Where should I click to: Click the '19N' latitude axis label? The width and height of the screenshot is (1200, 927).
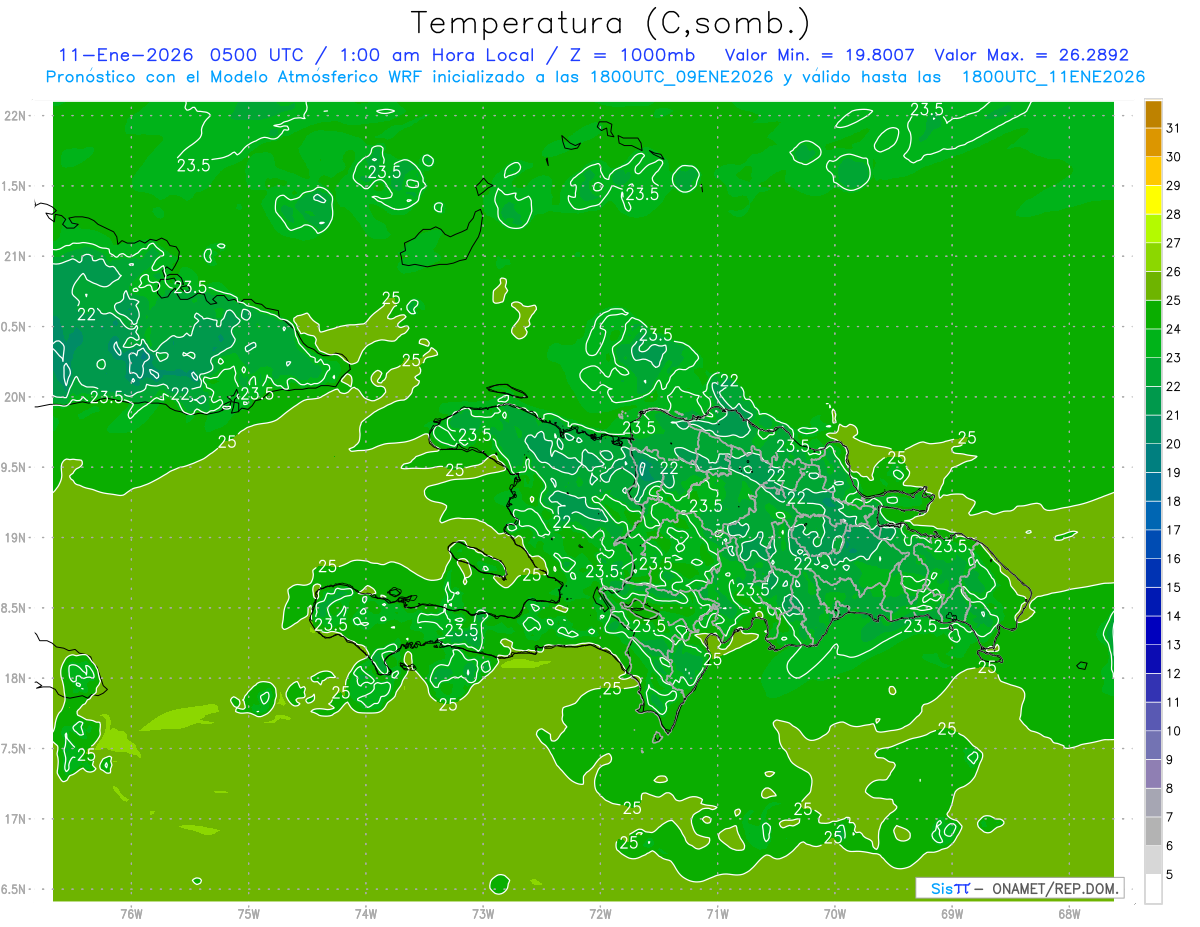17,538
